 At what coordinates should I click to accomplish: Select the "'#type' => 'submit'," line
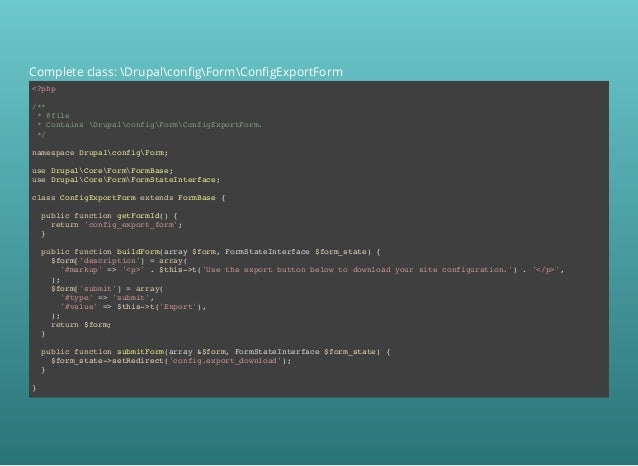107,298
